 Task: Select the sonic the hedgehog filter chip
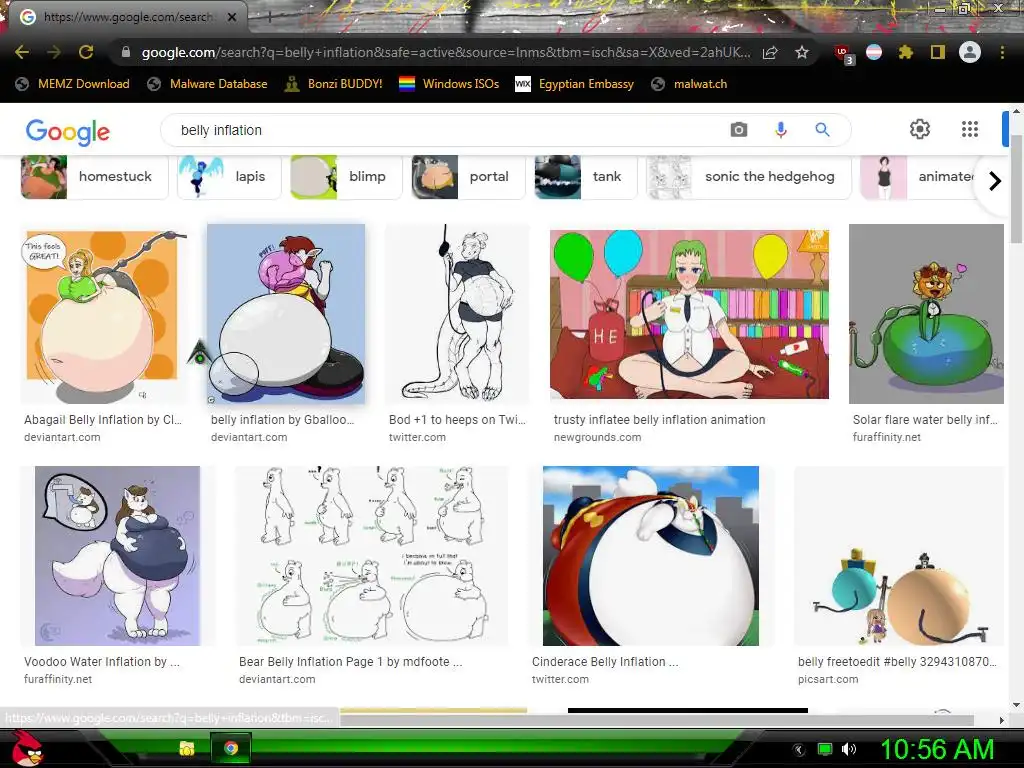[x=748, y=176]
